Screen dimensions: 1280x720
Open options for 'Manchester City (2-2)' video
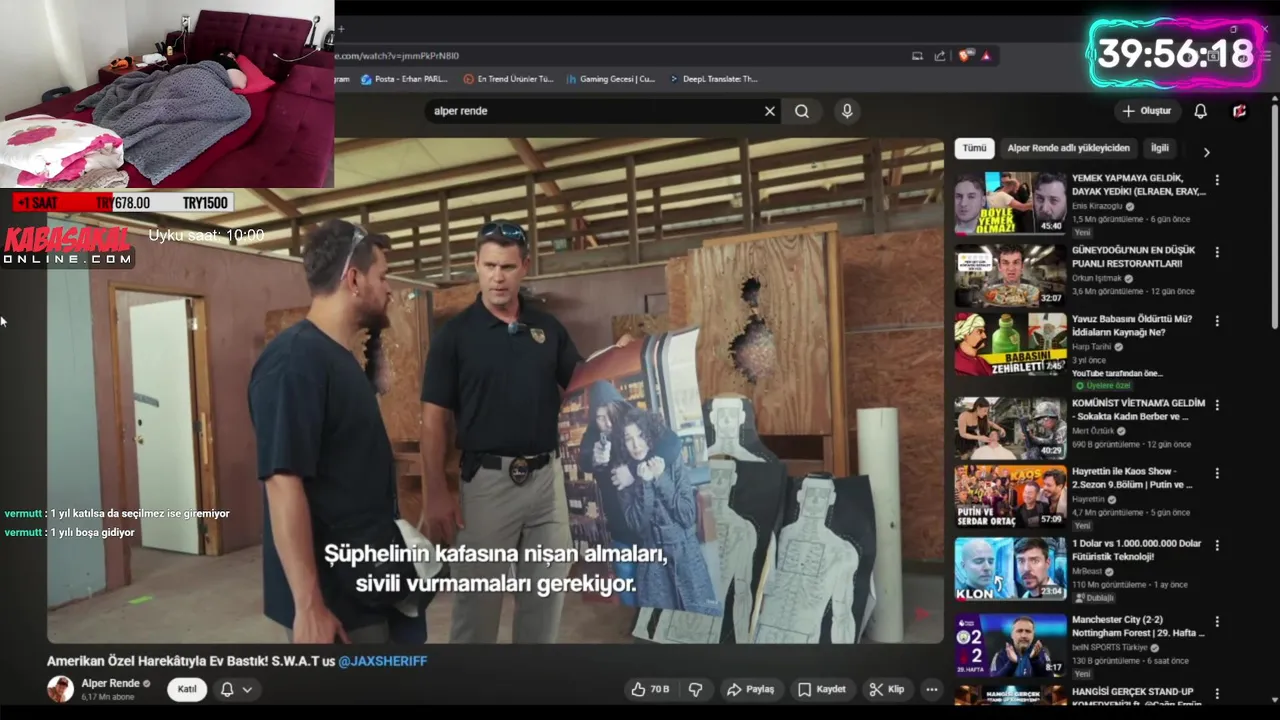coord(1217,621)
